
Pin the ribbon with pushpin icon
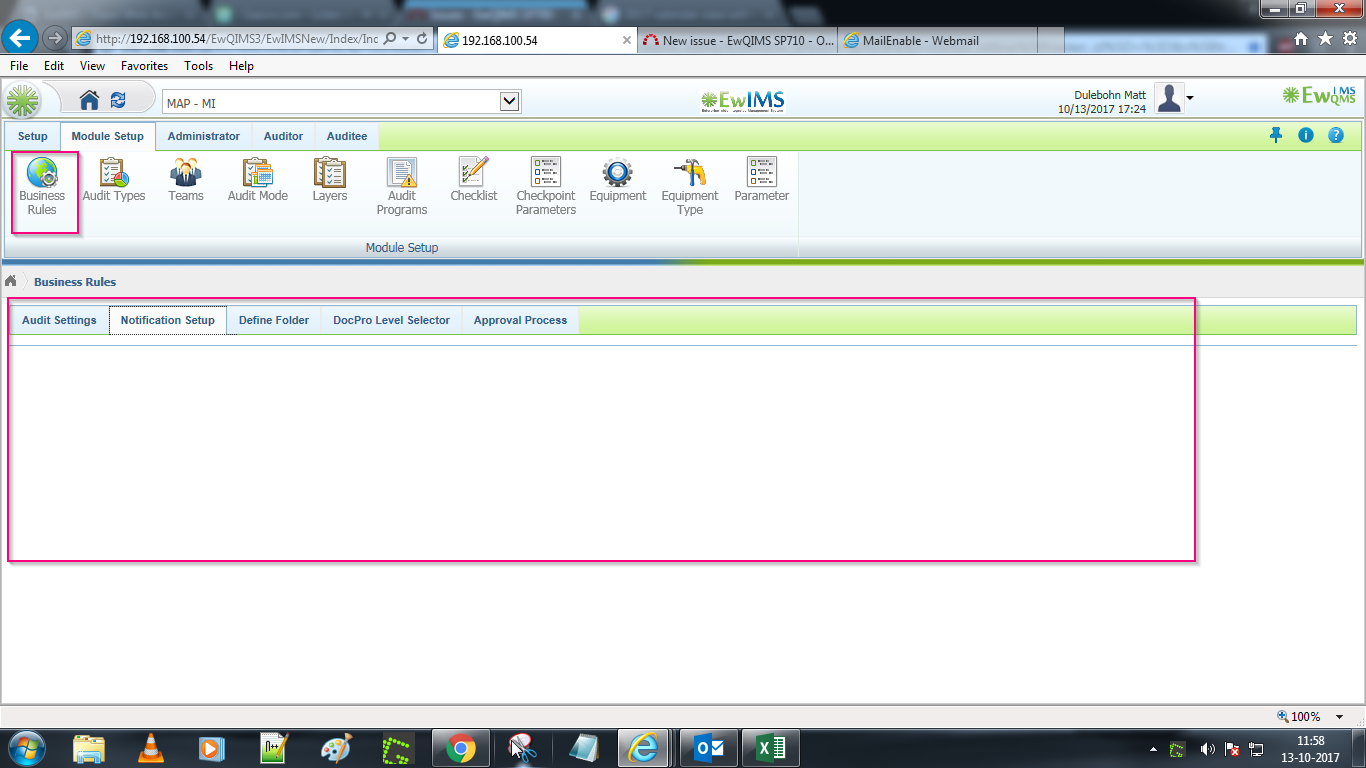tap(1276, 135)
